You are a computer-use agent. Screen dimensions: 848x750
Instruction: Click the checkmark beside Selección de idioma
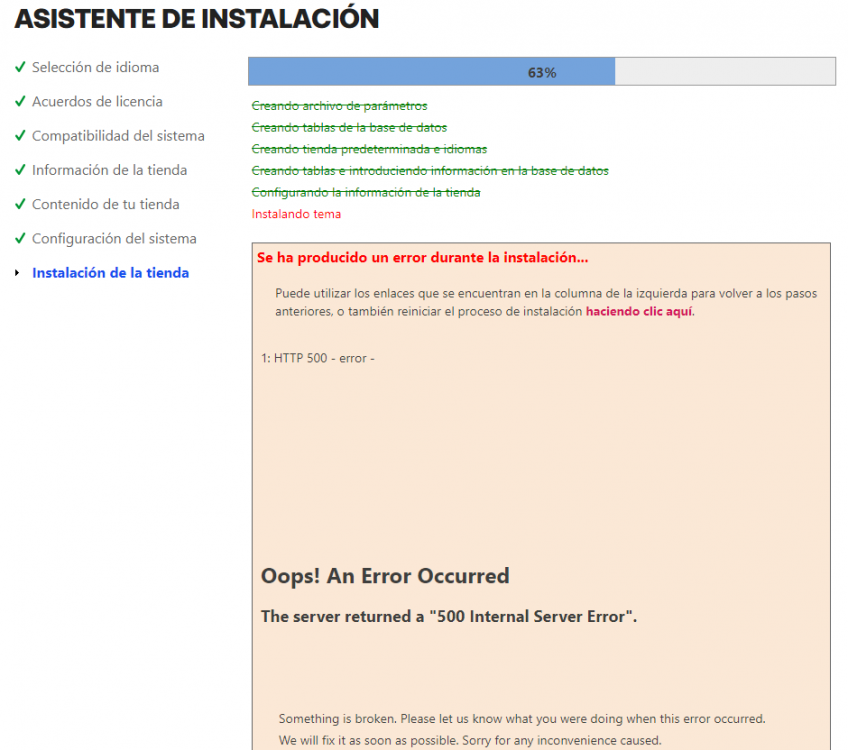(21, 68)
